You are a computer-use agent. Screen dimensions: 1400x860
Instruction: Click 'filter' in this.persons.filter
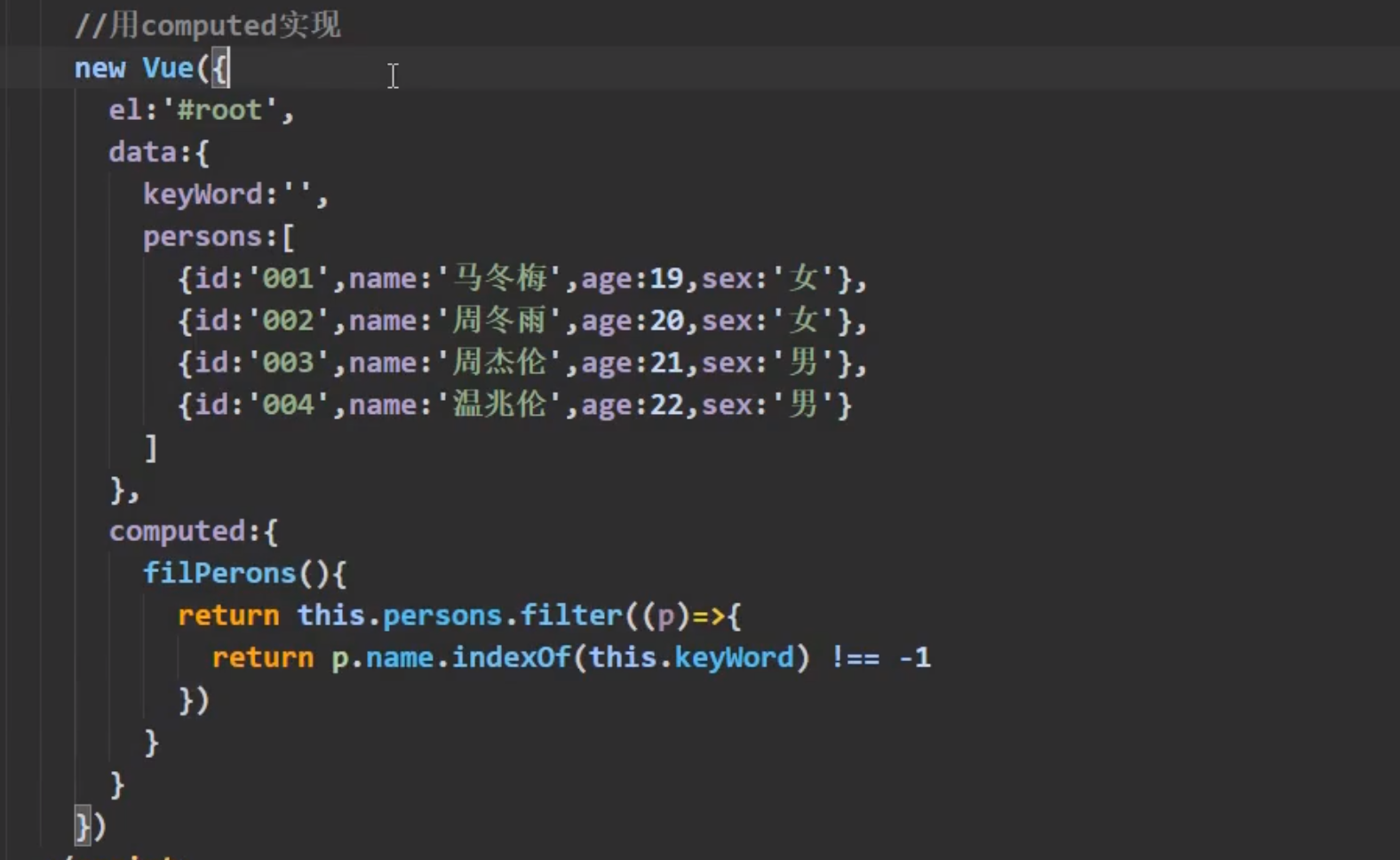tap(570, 615)
